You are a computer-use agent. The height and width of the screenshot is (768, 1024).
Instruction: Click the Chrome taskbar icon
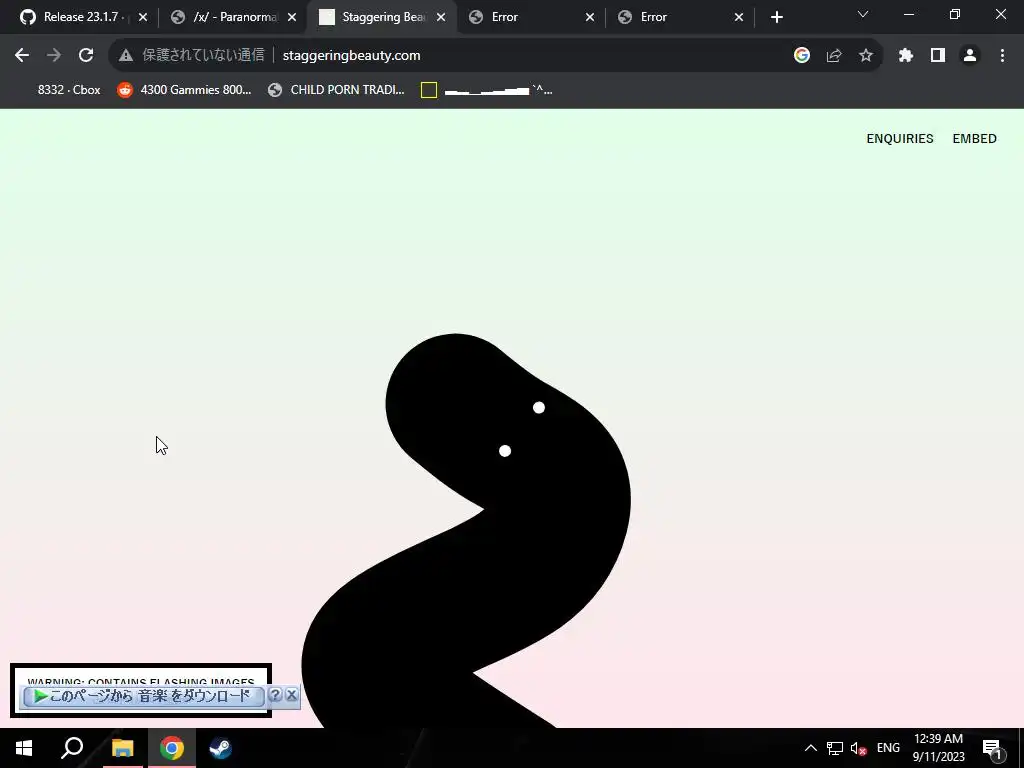coord(172,748)
